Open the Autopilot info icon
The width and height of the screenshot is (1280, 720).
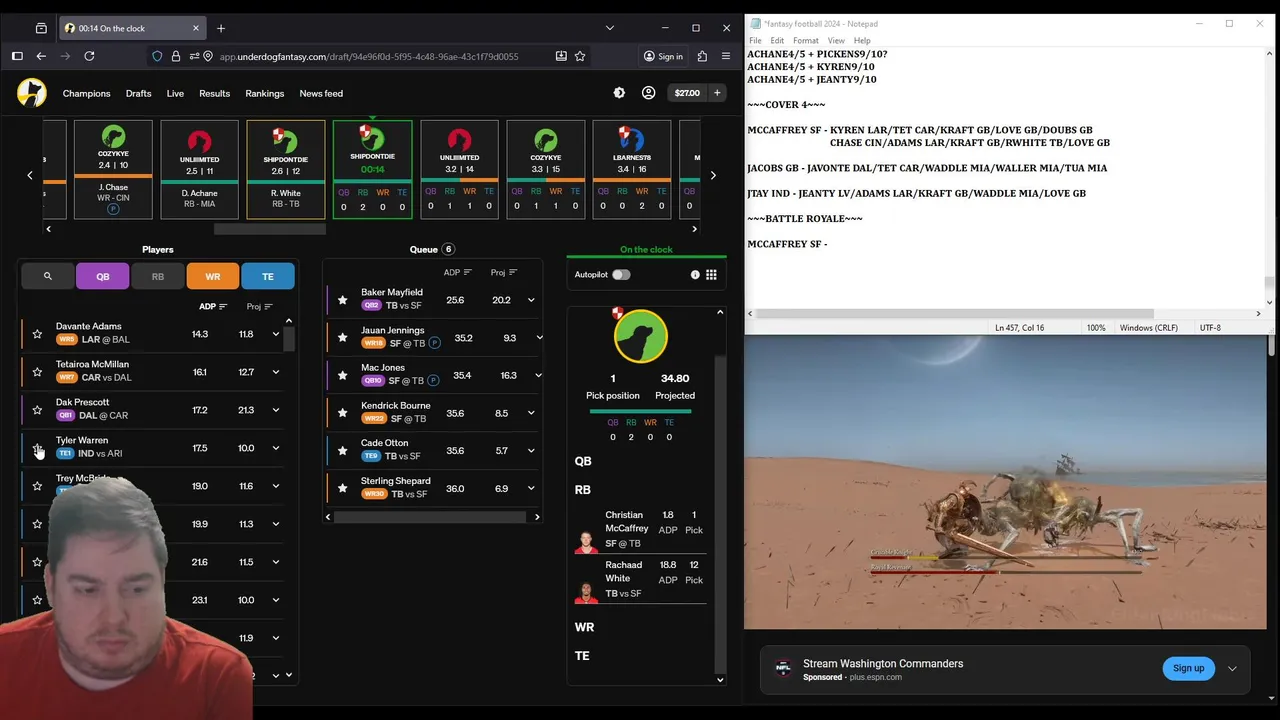(x=695, y=274)
